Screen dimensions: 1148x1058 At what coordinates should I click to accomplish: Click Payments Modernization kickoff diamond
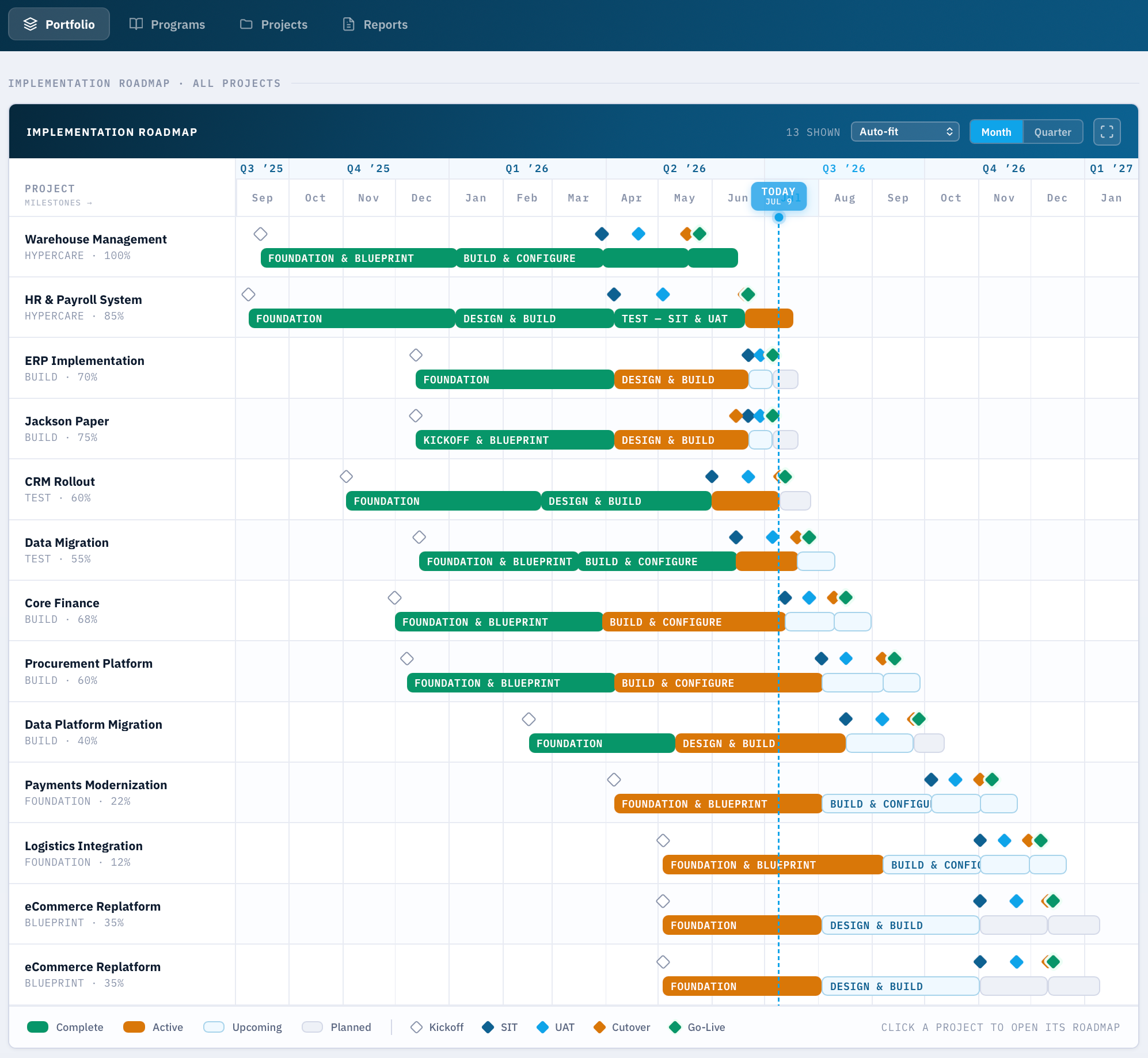click(614, 780)
